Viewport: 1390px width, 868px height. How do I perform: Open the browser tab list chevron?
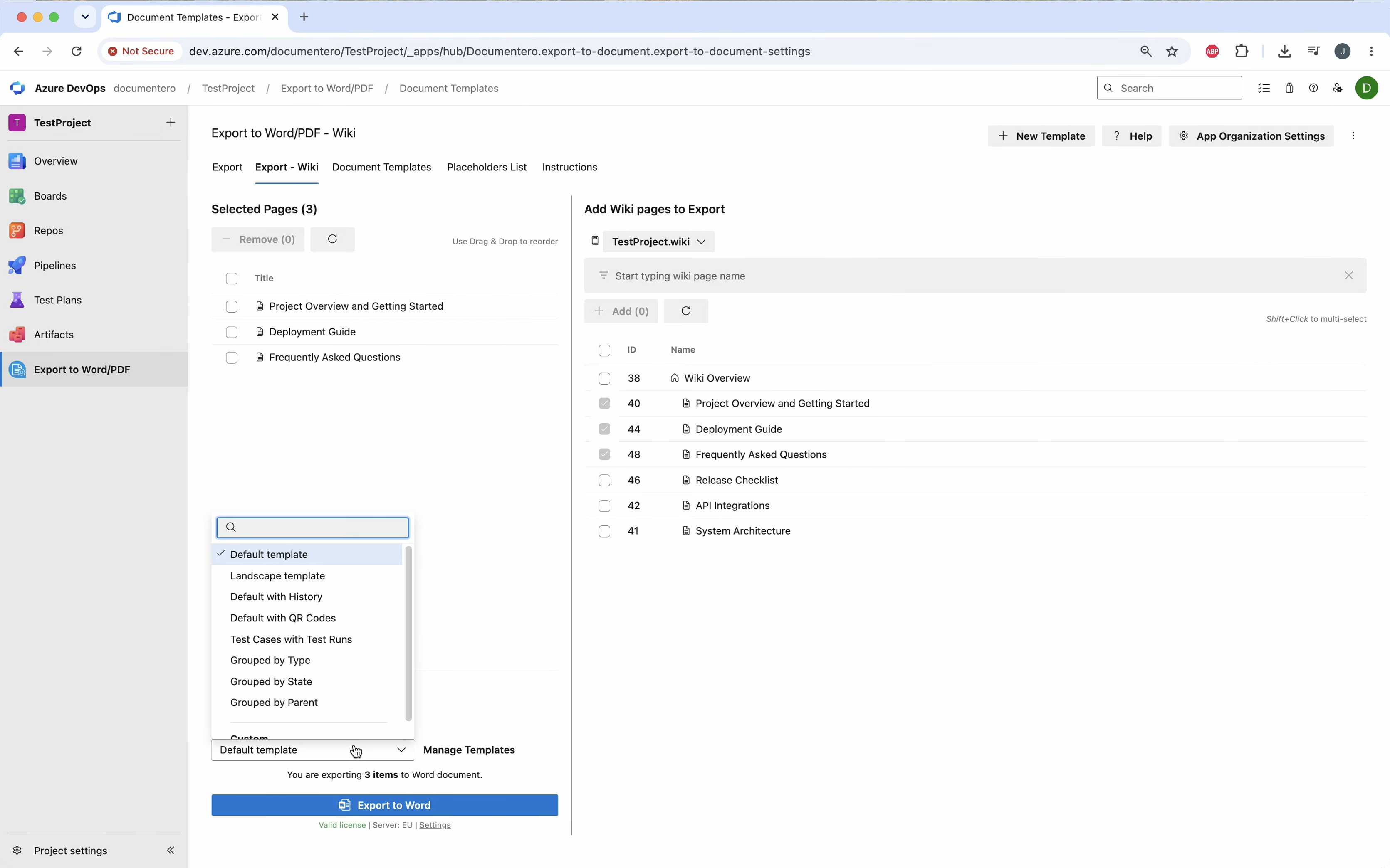pyautogui.click(x=85, y=17)
